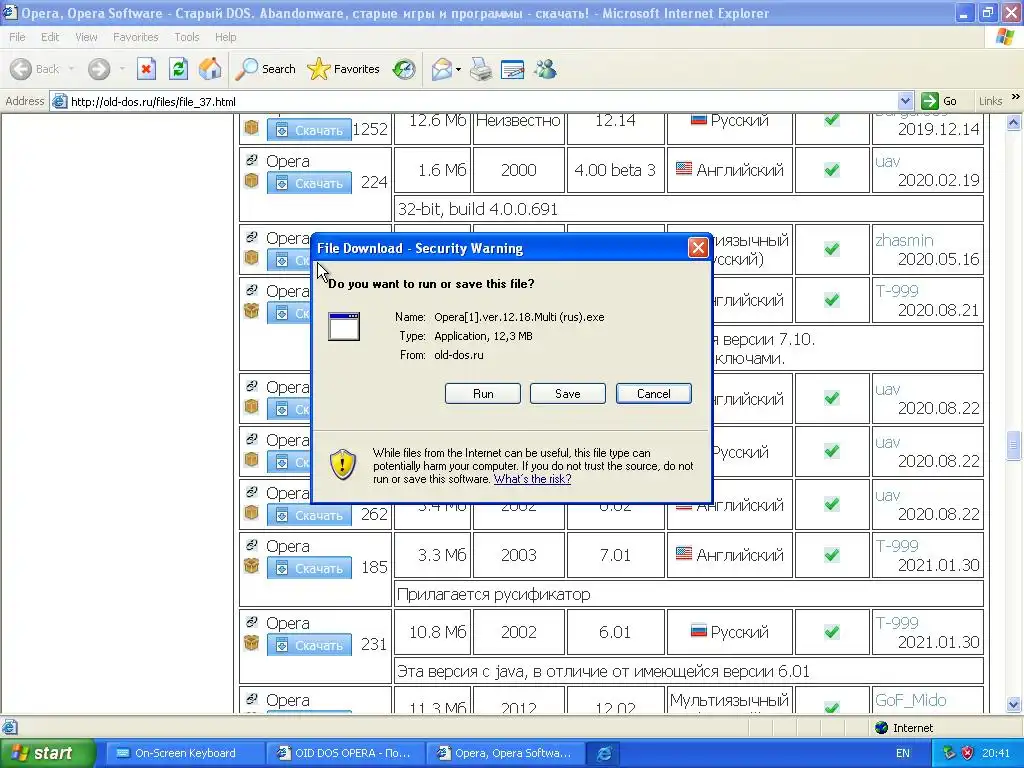Expand the Mail button dropdown arrow
Viewport: 1024px width, 768px height.
(x=458, y=69)
